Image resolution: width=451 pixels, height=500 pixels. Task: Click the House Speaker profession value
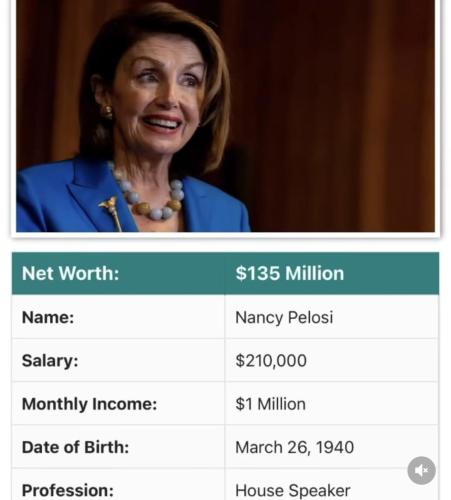(x=293, y=490)
